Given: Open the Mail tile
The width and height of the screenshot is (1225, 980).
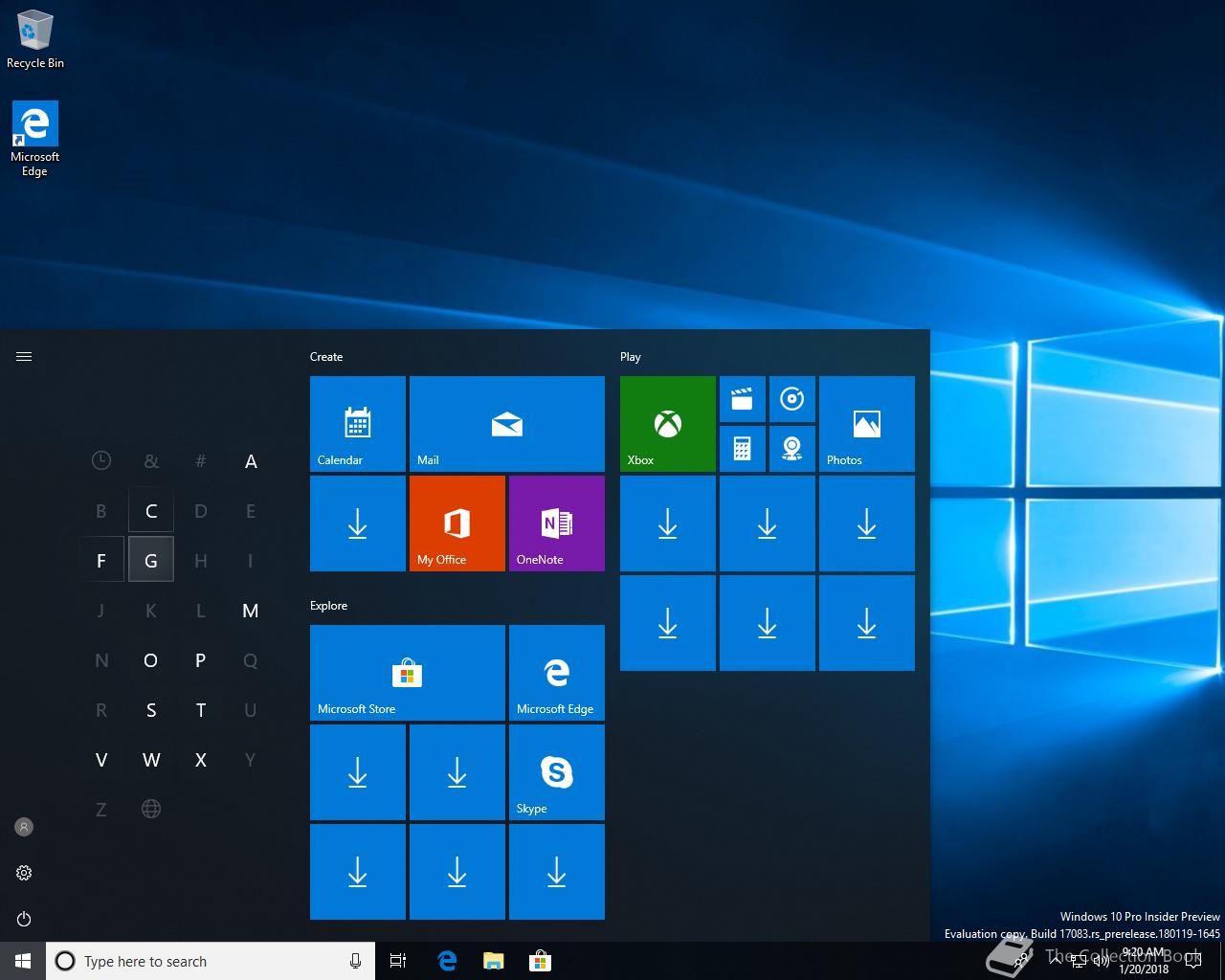Looking at the screenshot, I should 507,424.
